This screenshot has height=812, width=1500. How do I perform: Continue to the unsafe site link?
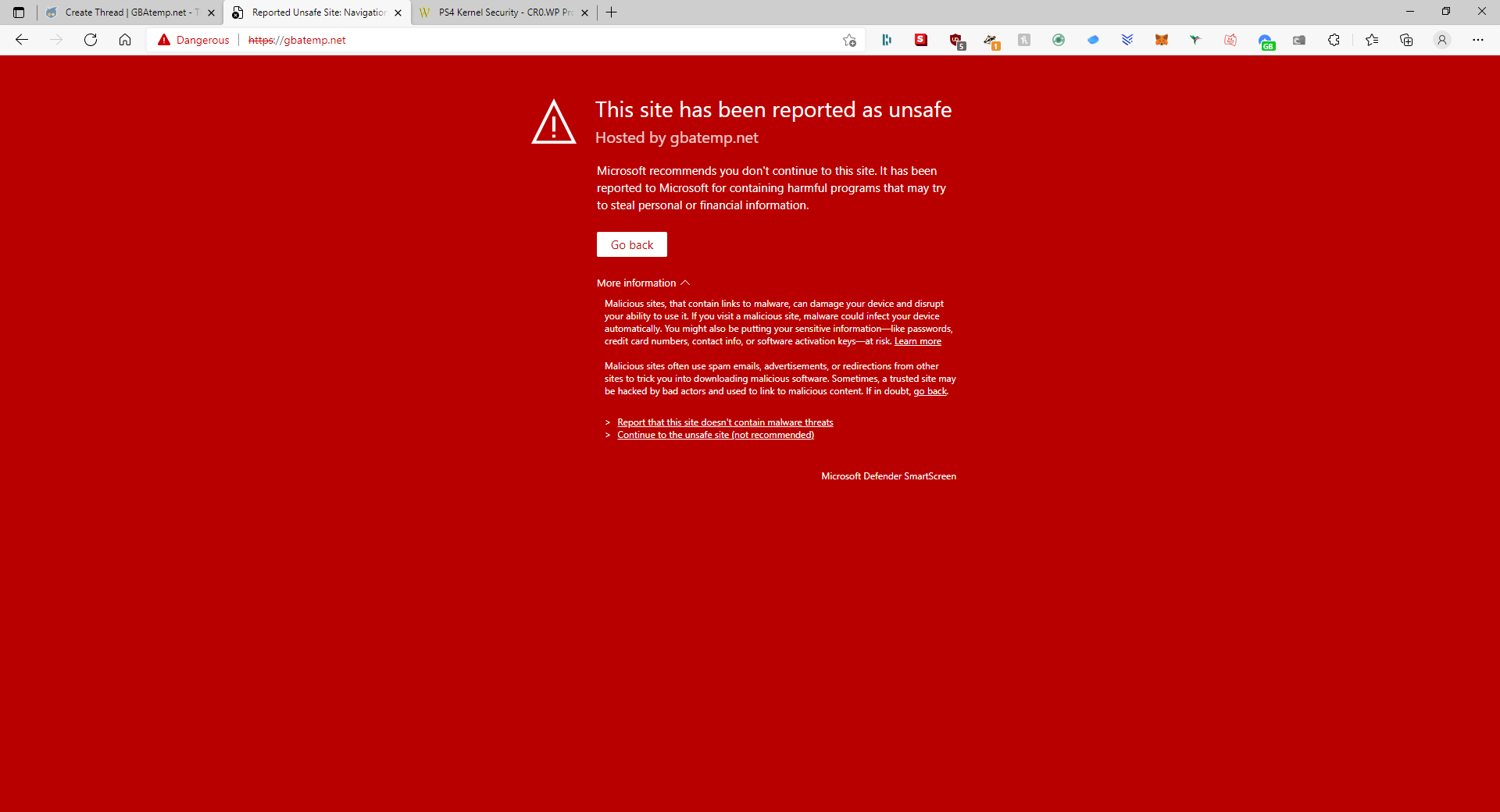(716, 435)
